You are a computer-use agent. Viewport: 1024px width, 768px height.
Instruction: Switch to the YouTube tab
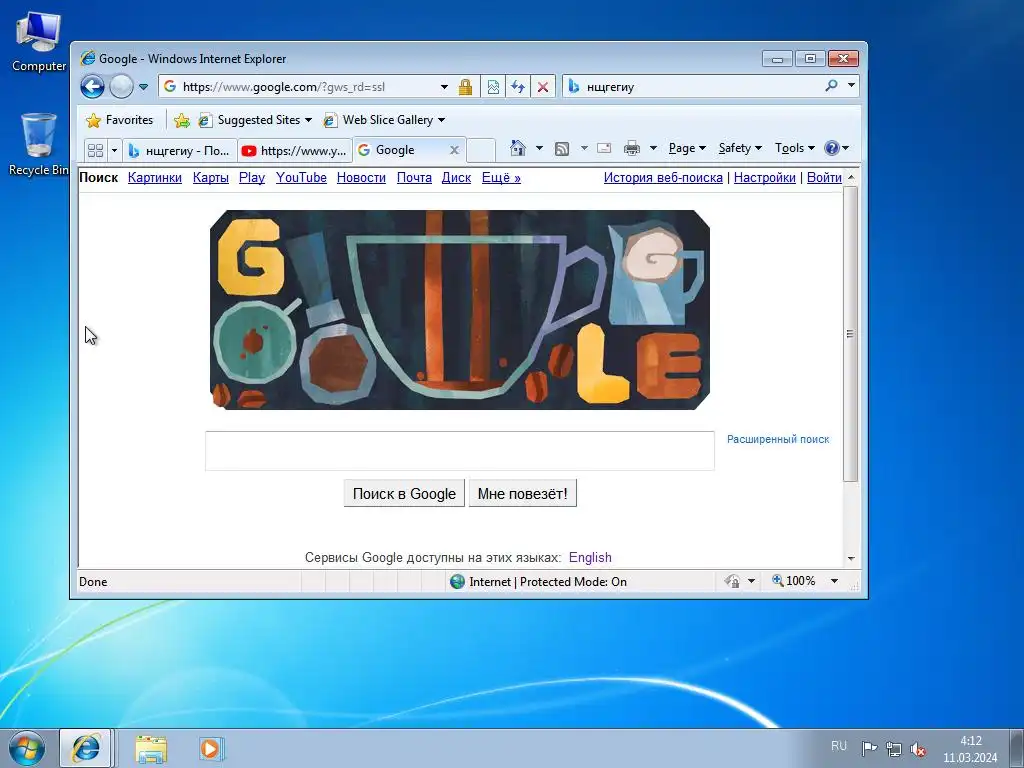tap(295, 151)
